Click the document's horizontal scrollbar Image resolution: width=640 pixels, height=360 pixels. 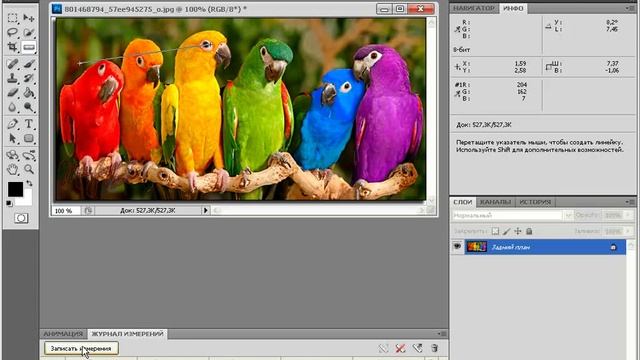coord(319,210)
